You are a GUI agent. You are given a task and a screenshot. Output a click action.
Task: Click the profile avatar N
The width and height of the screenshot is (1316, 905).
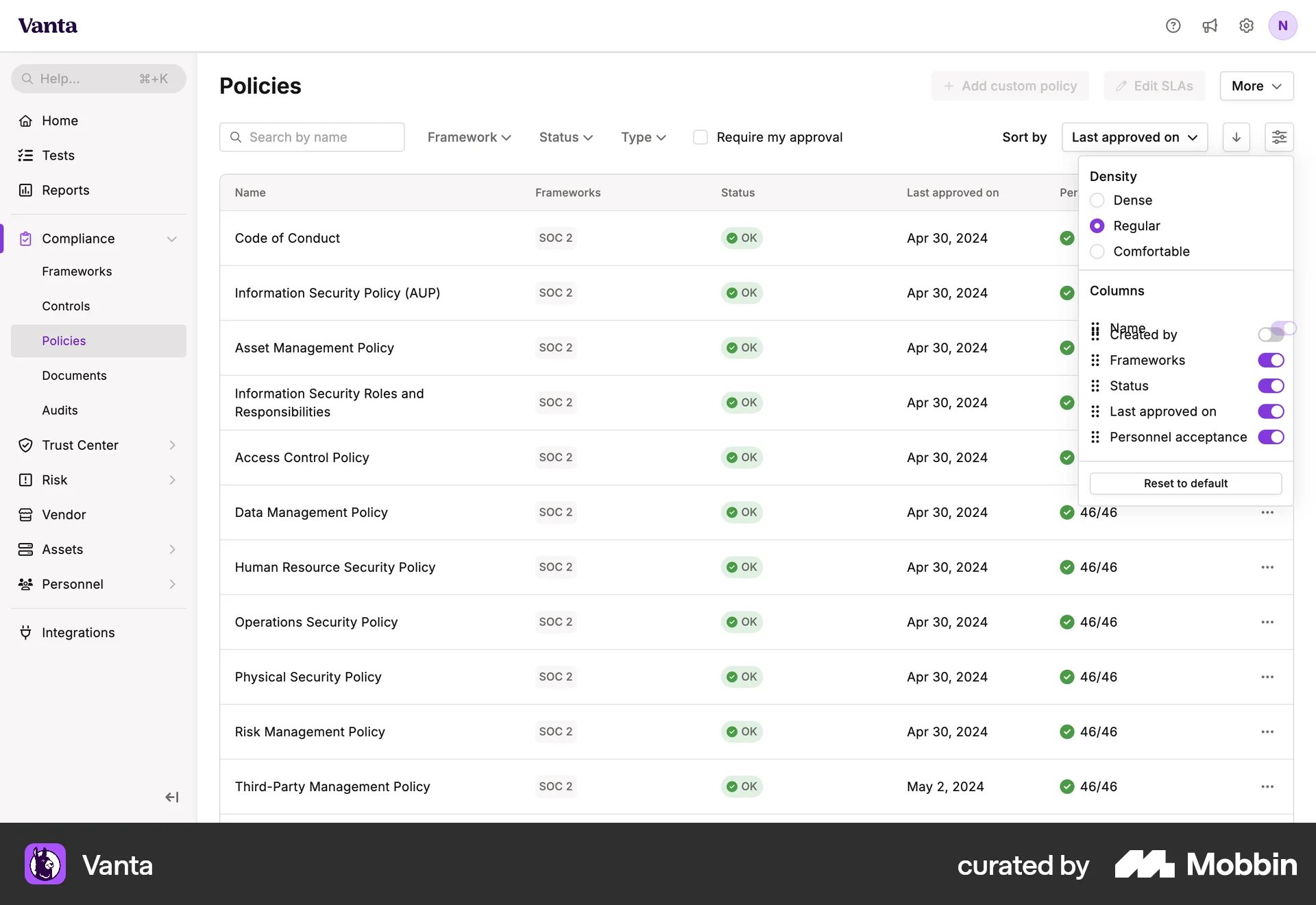(x=1283, y=25)
